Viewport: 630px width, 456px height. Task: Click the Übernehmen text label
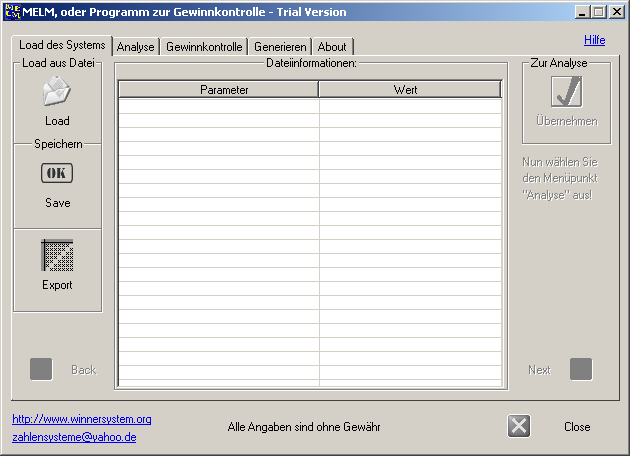pos(567,121)
